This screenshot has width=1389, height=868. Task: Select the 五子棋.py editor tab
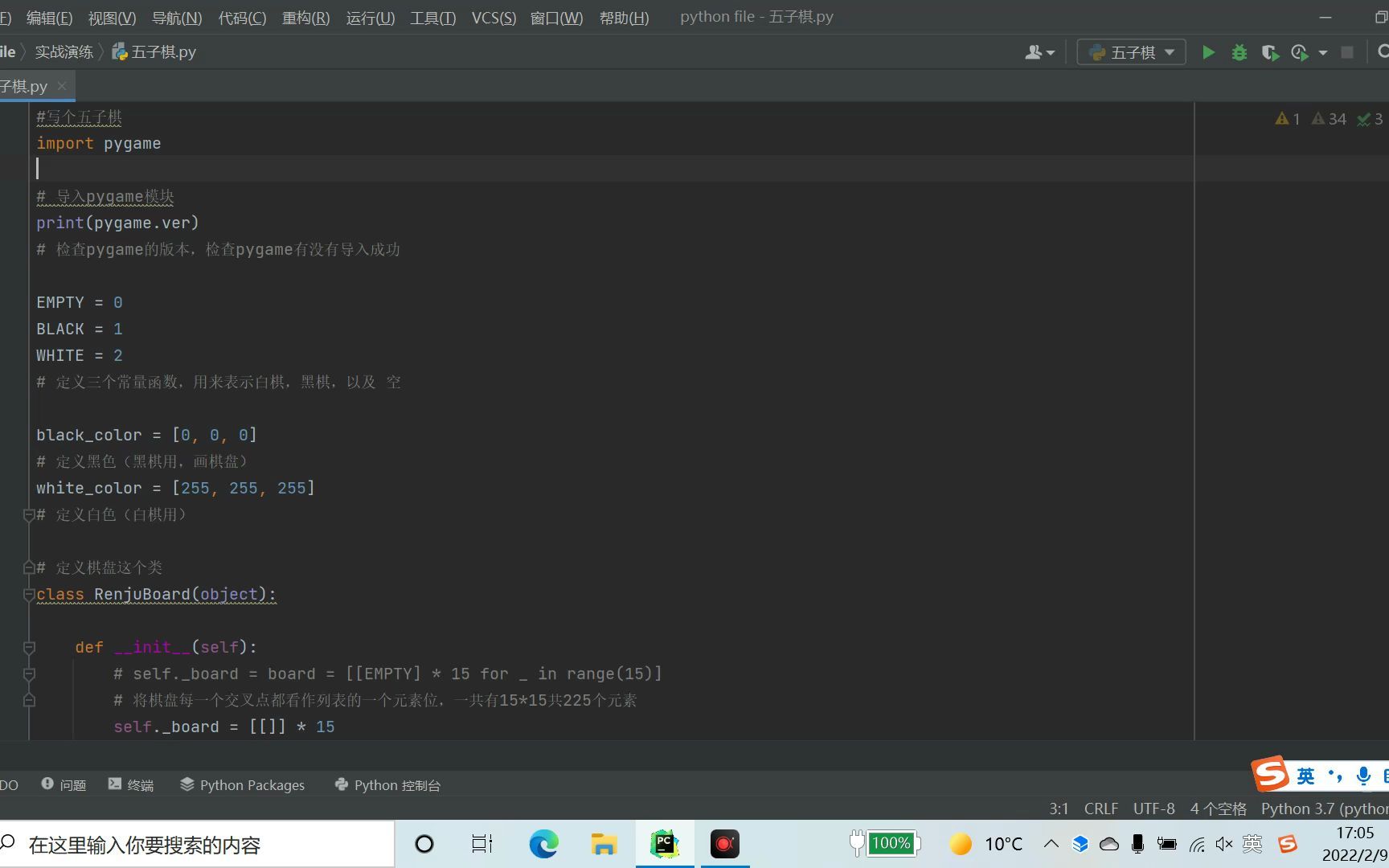click(24, 85)
